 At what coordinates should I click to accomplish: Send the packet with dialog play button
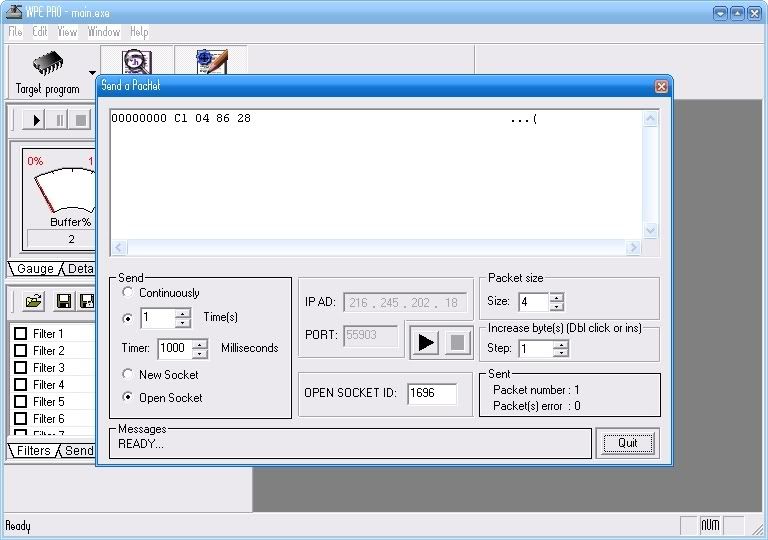[x=426, y=343]
